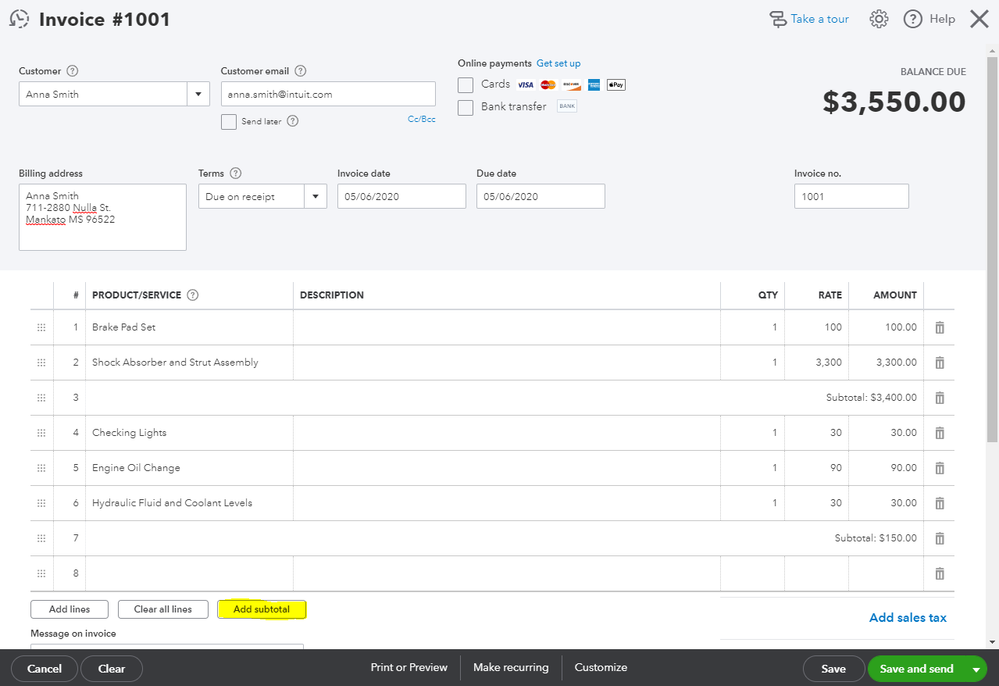The image size is (999, 686).
Task: Click drag handle of Hydraulic Fluid row
Action: coord(41,503)
